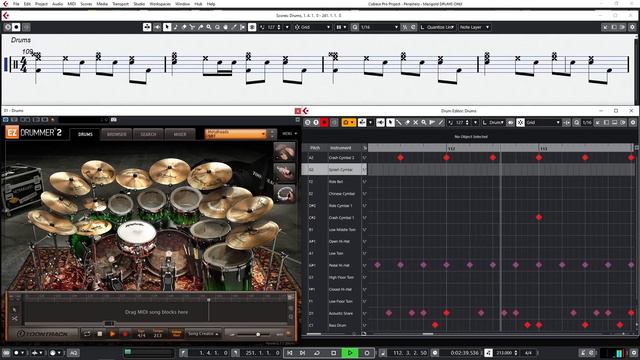The height and width of the screenshot is (360, 640).
Task: Open the Note Layer dropdown
Action: [x=474, y=27]
